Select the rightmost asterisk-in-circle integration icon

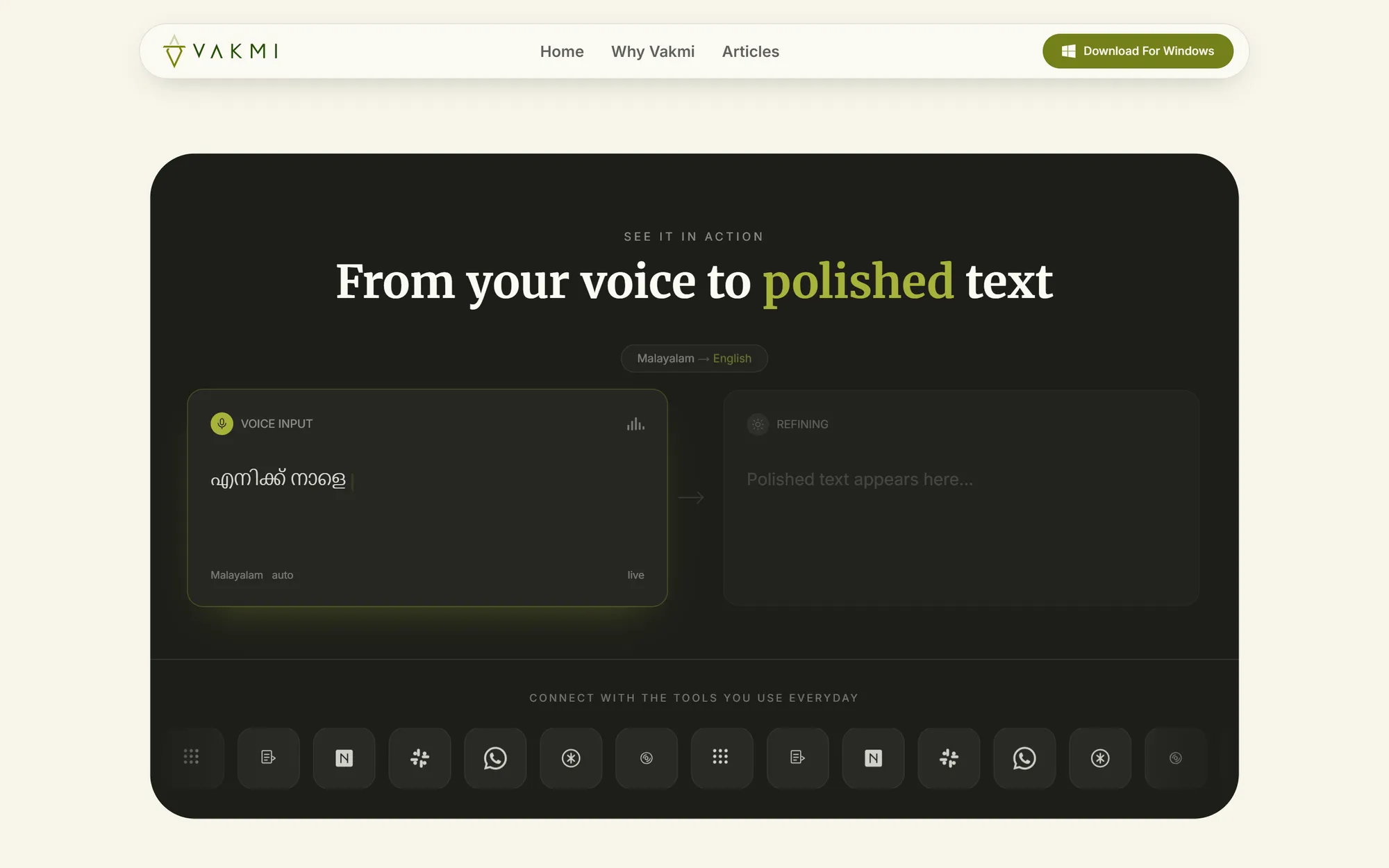click(x=1100, y=758)
